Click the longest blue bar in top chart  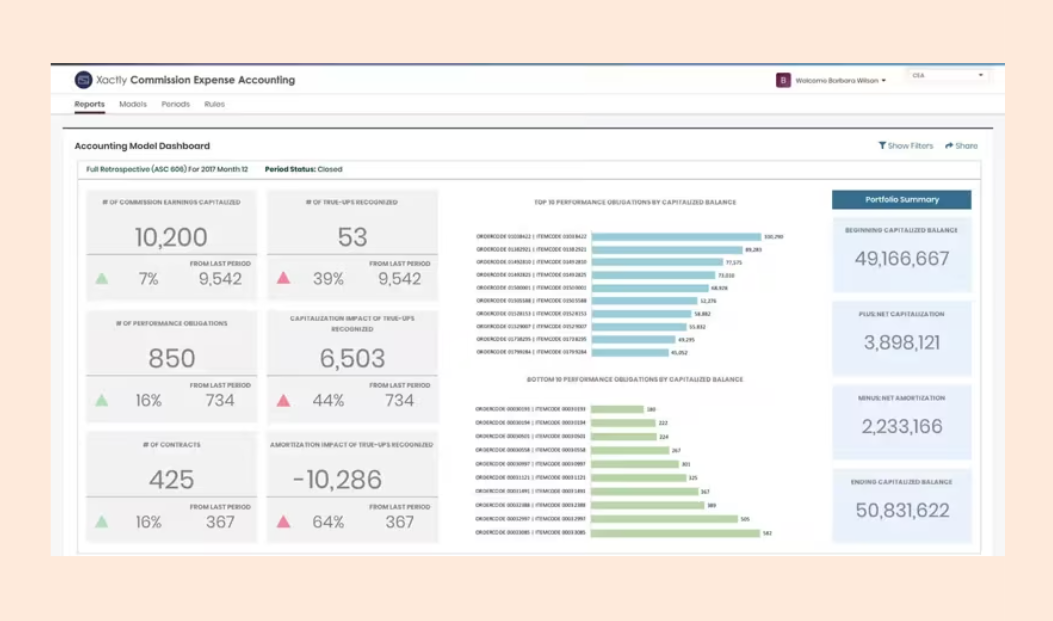[x=676, y=236]
